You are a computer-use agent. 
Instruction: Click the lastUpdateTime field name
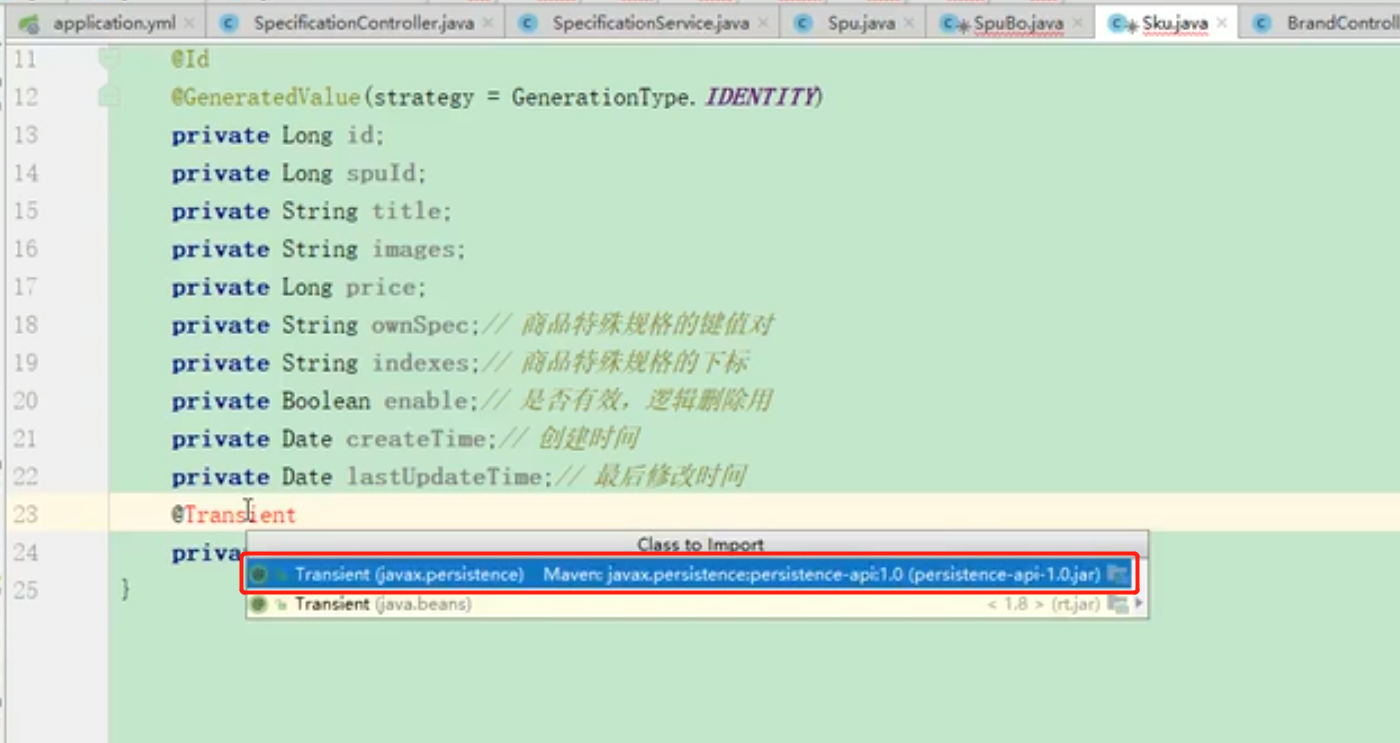point(445,477)
